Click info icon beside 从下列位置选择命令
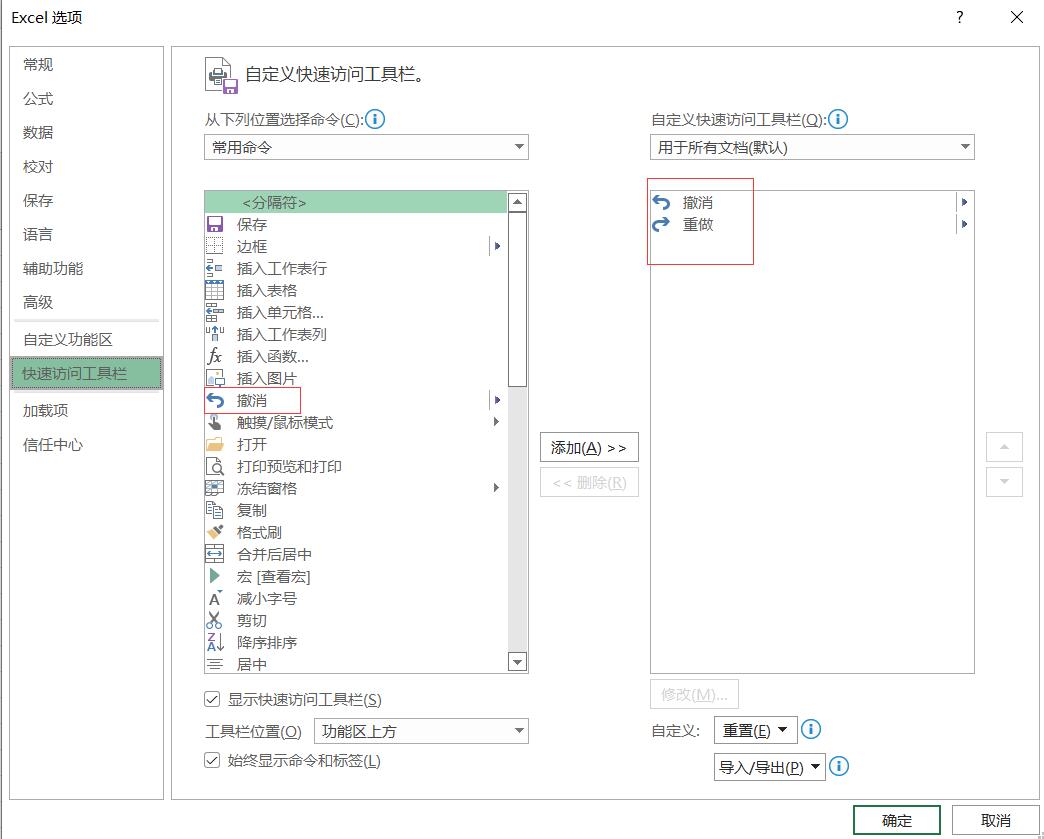Viewport: 1044px width, 839px height. coord(376,119)
